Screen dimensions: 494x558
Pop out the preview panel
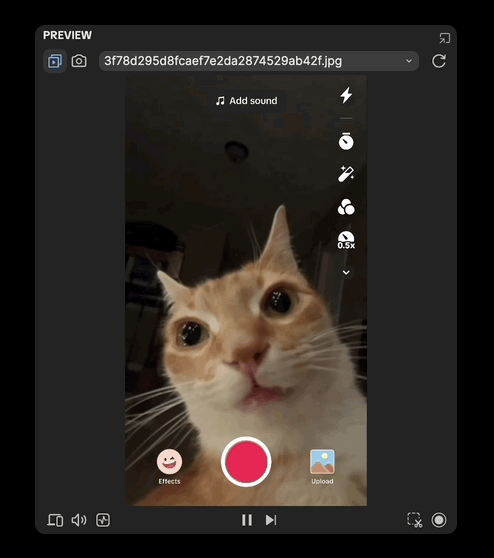pos(445,38)
